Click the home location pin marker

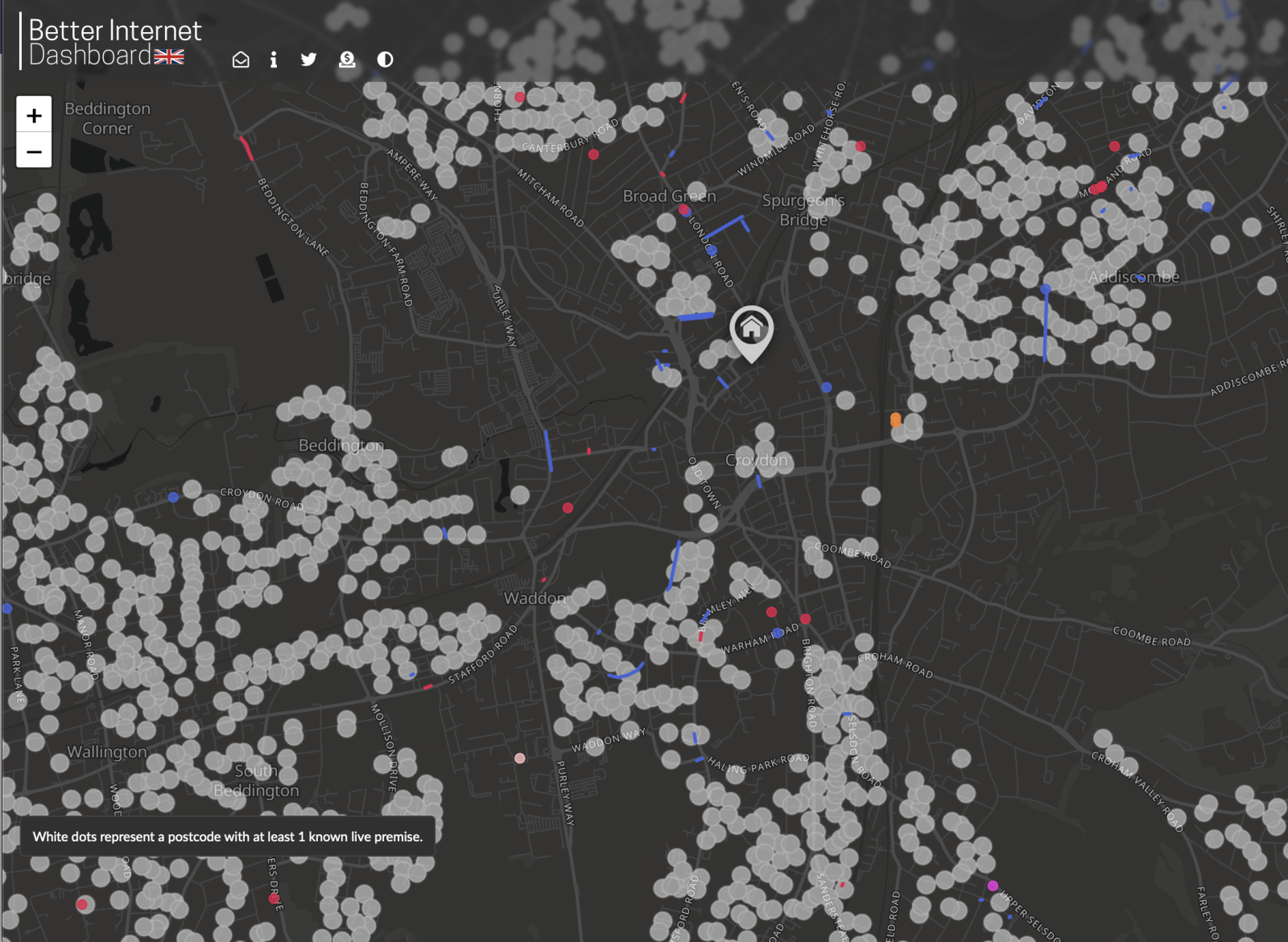751,330
